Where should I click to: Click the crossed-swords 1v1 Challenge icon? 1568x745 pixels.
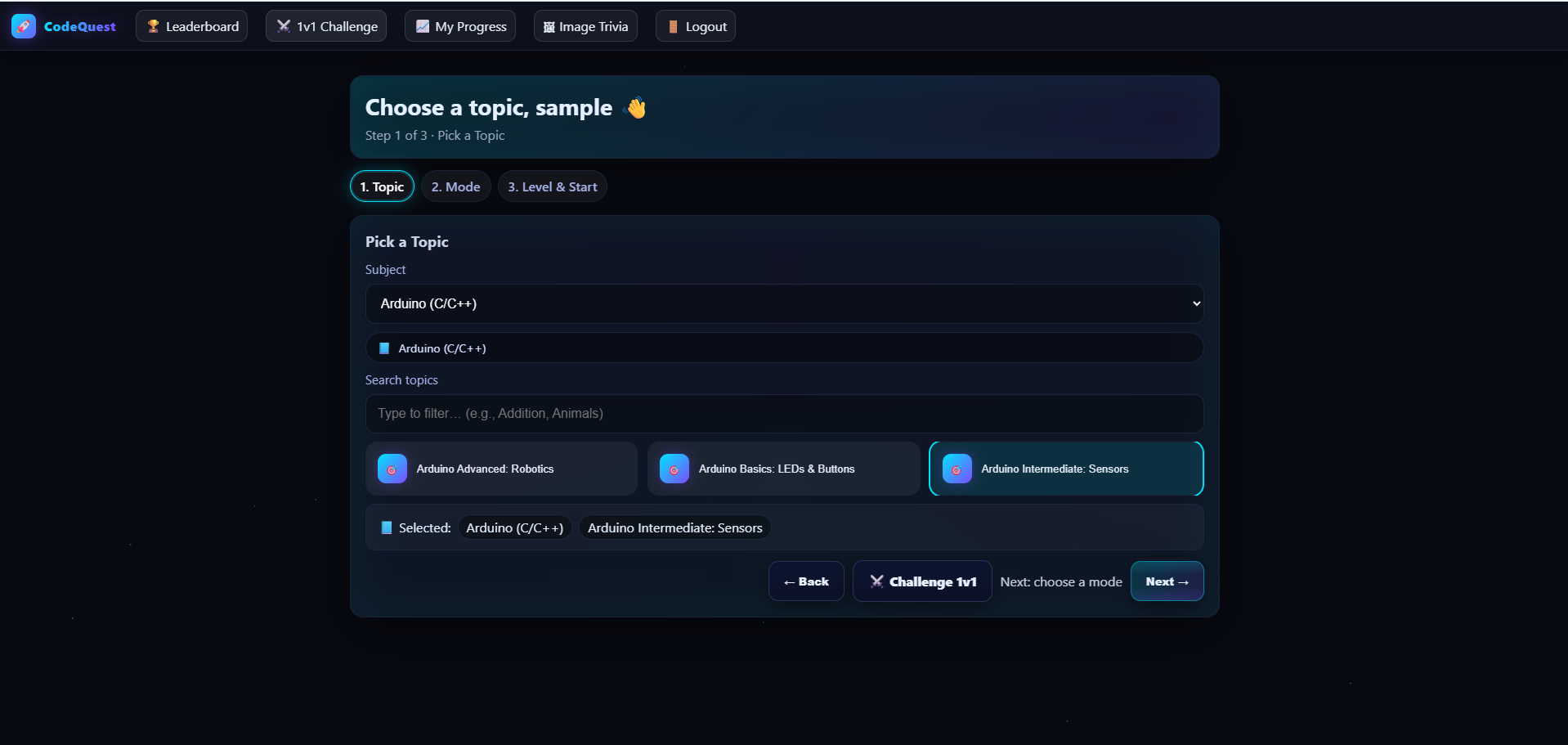click(x=282, y=25)
